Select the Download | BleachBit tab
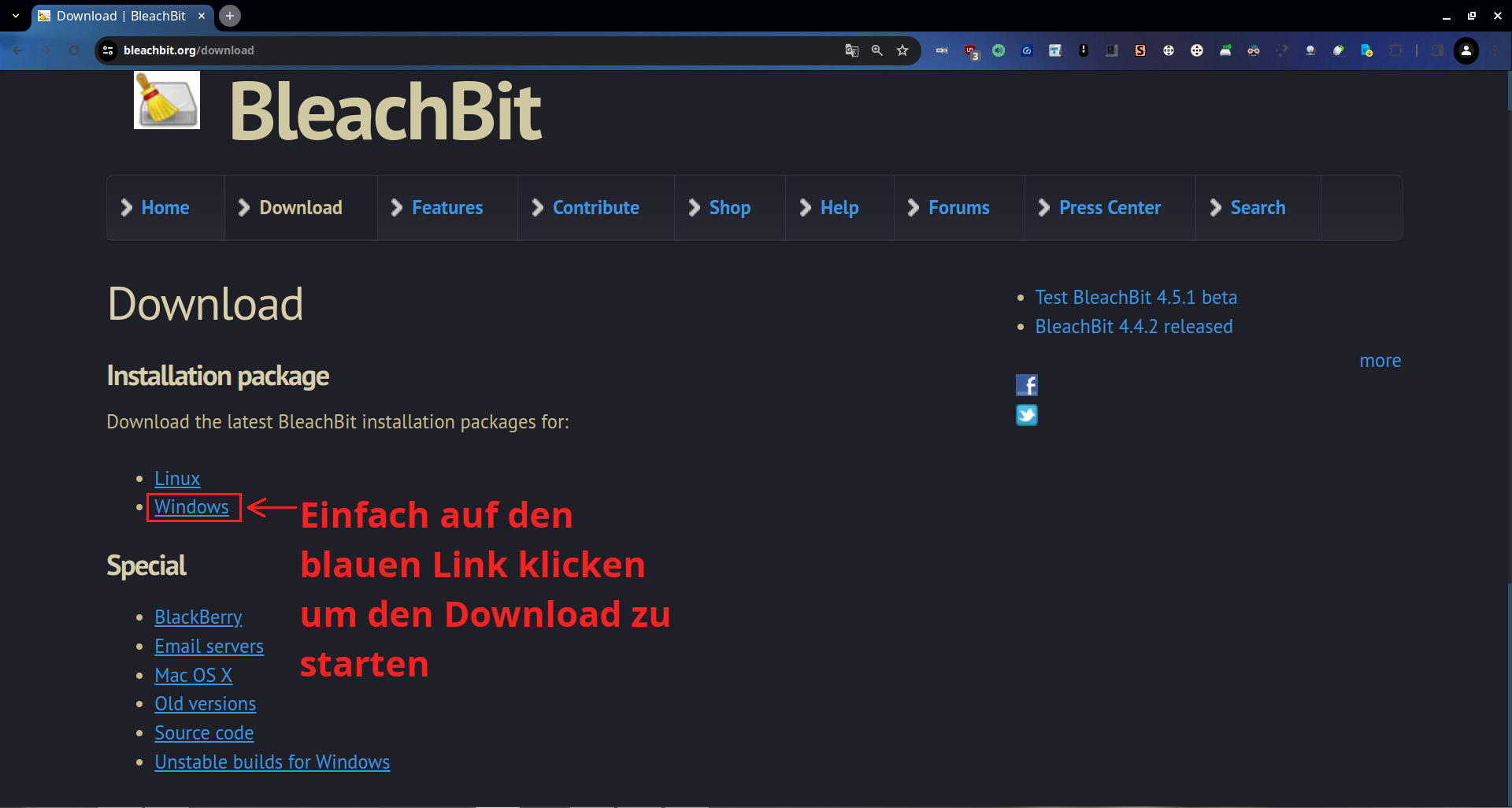The image size is (1512, 808). 121,16
